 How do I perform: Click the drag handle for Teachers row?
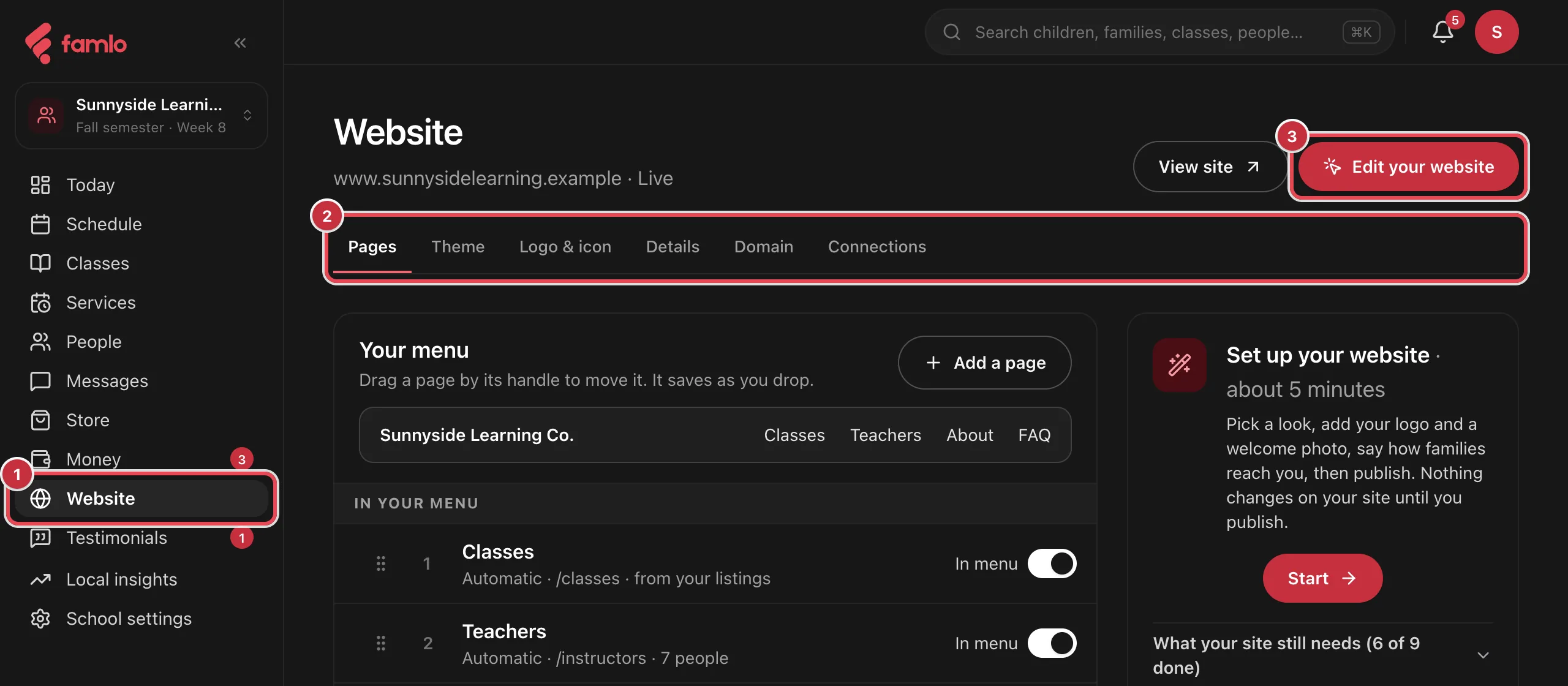[381, 643]
